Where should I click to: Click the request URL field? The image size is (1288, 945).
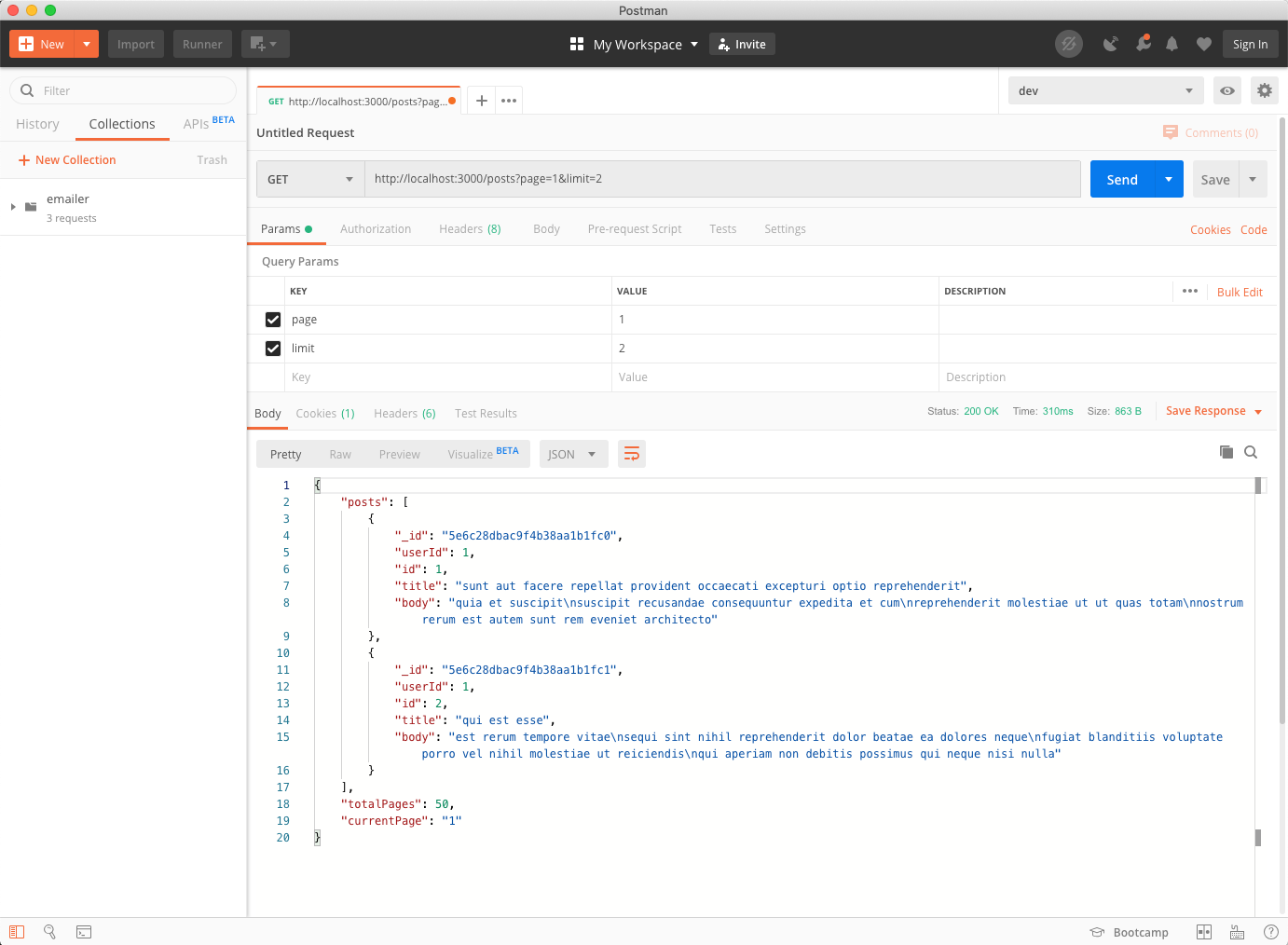point(722,179)
